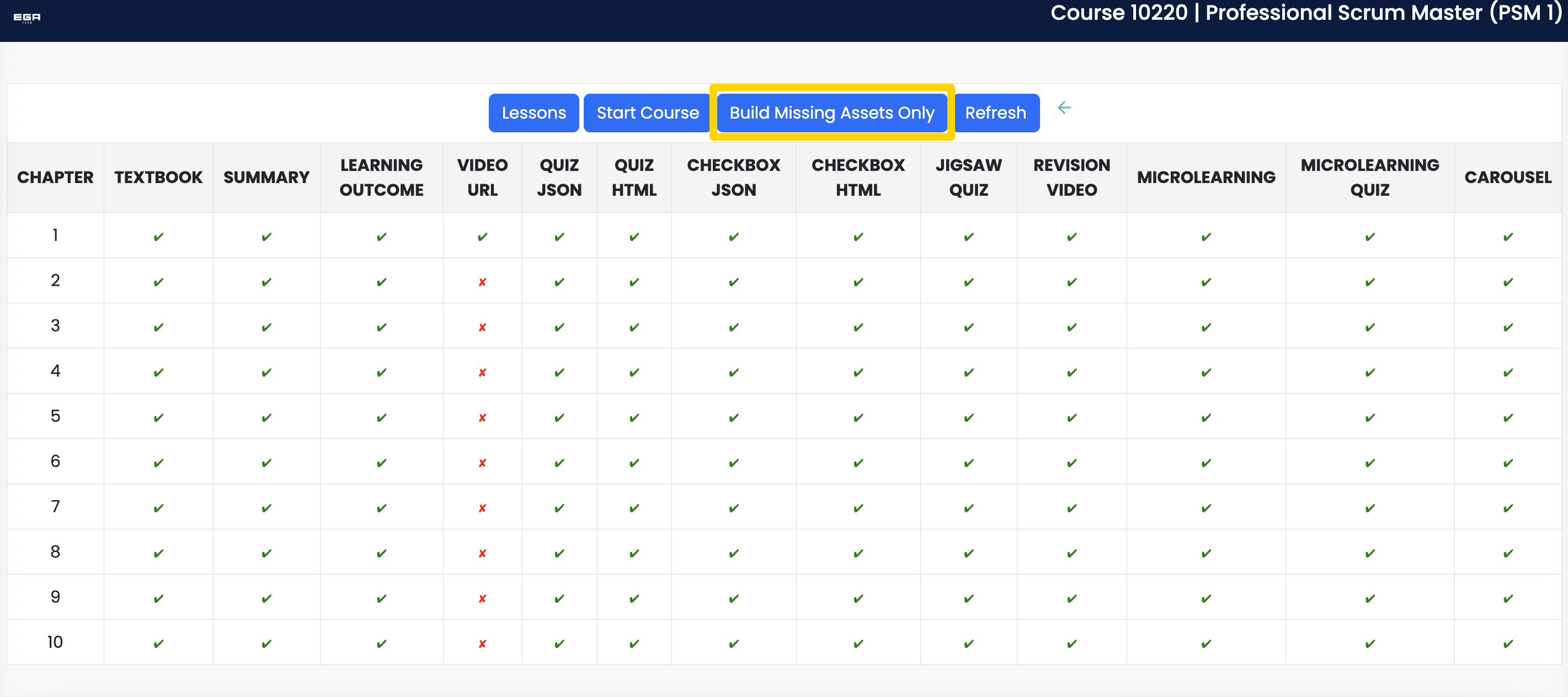Click chapter 1 textbook checkmark
The image size is (1568, 697).
[158, 237]
